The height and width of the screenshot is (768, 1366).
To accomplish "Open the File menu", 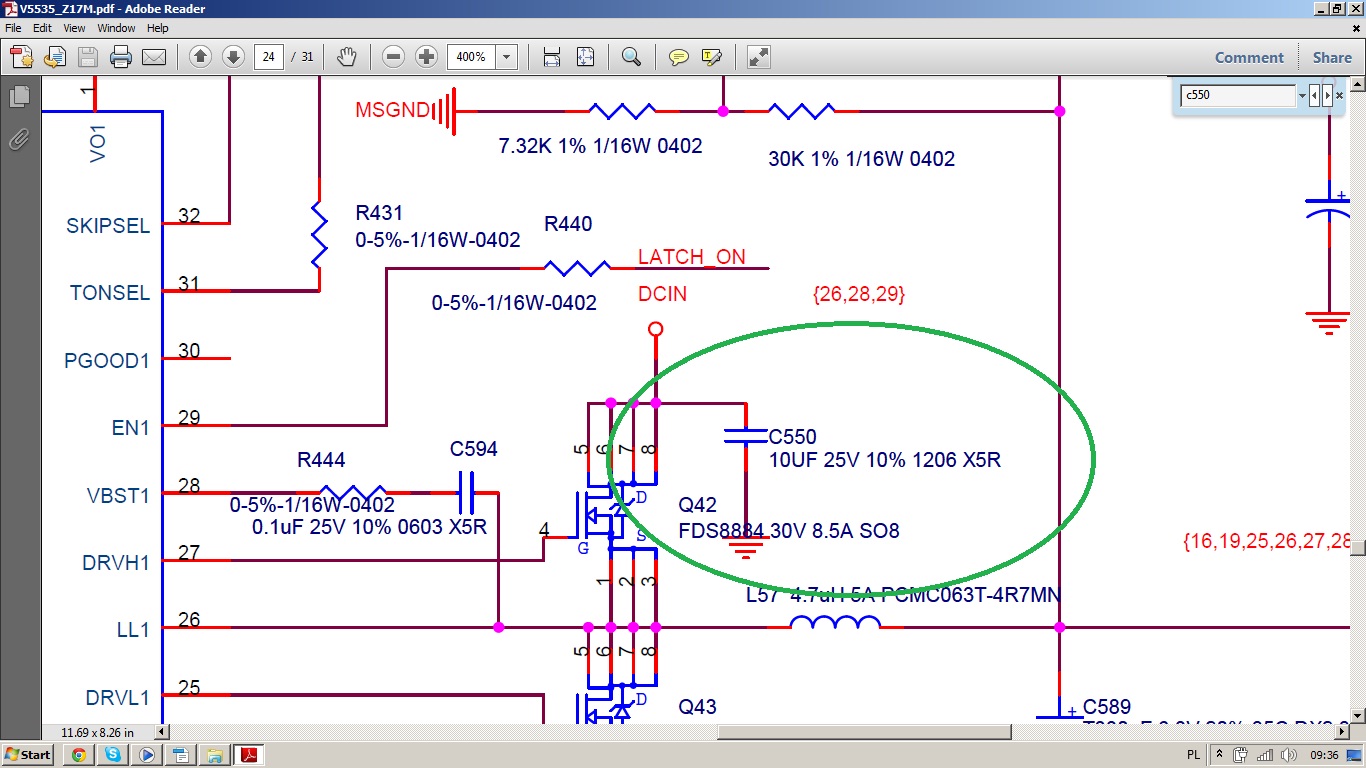I will pos(13,28).
